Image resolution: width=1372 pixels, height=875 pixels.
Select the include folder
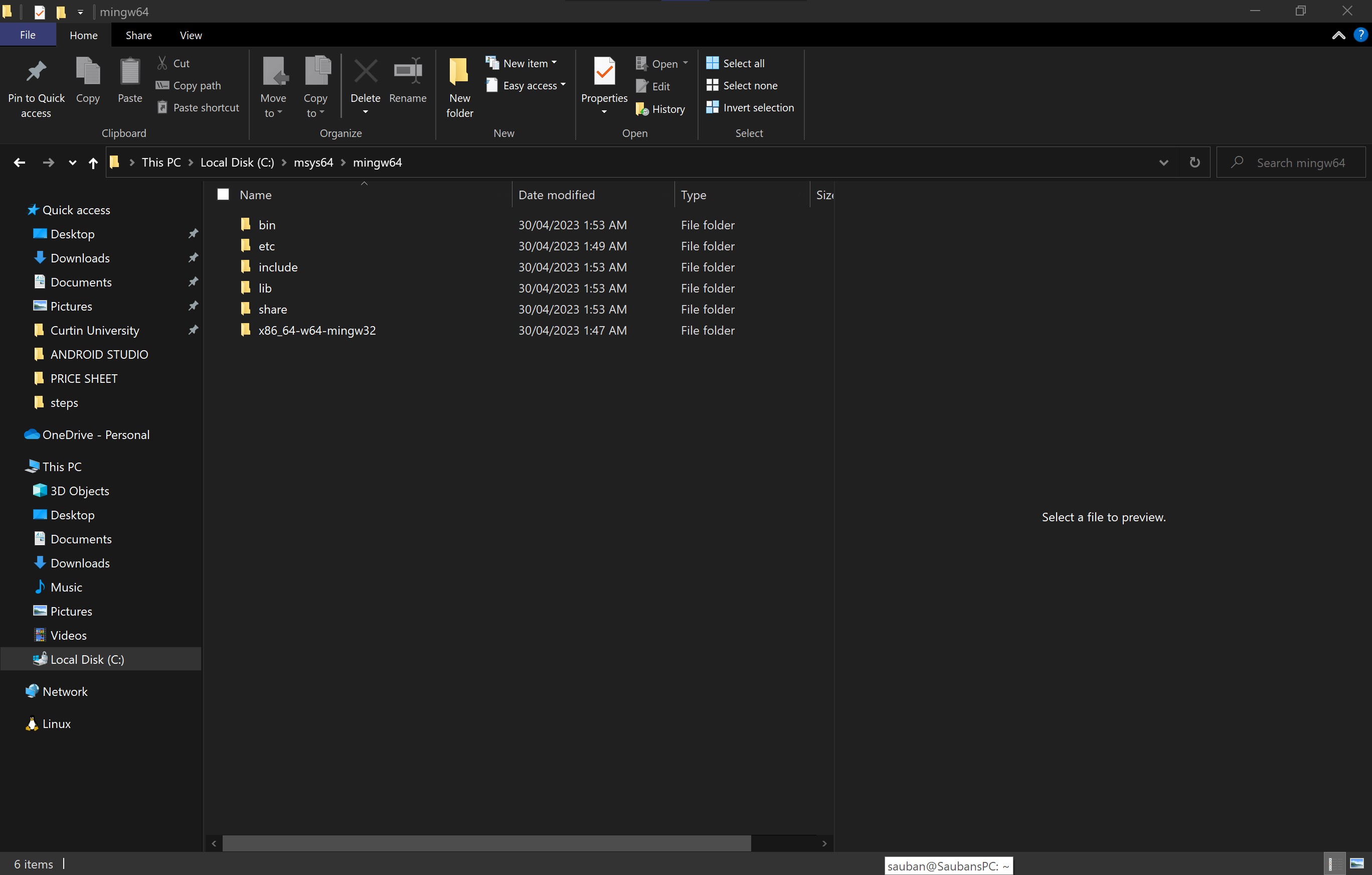click(278, 267)
